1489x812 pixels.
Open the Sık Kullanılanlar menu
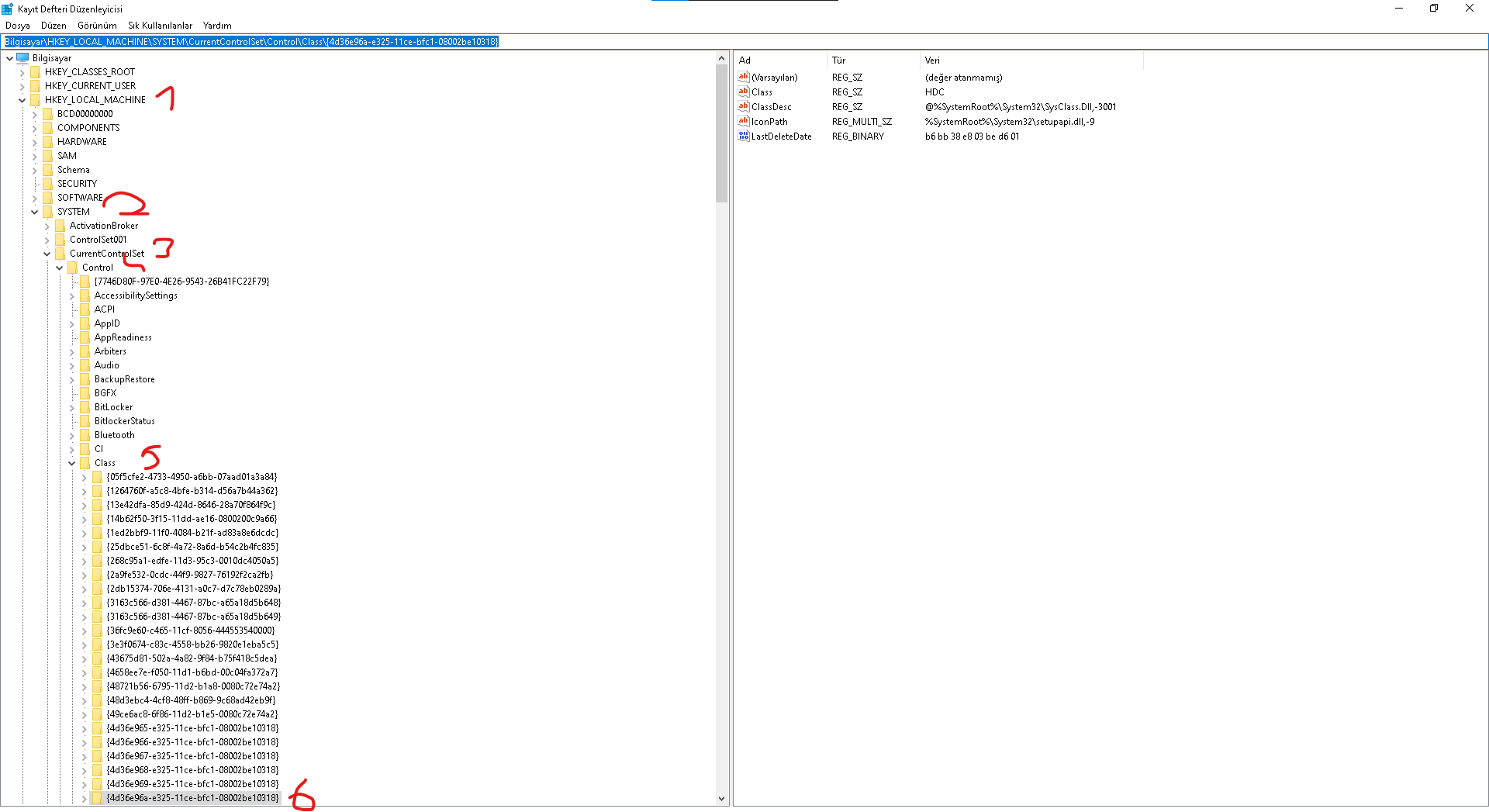(x=160, y=26)
